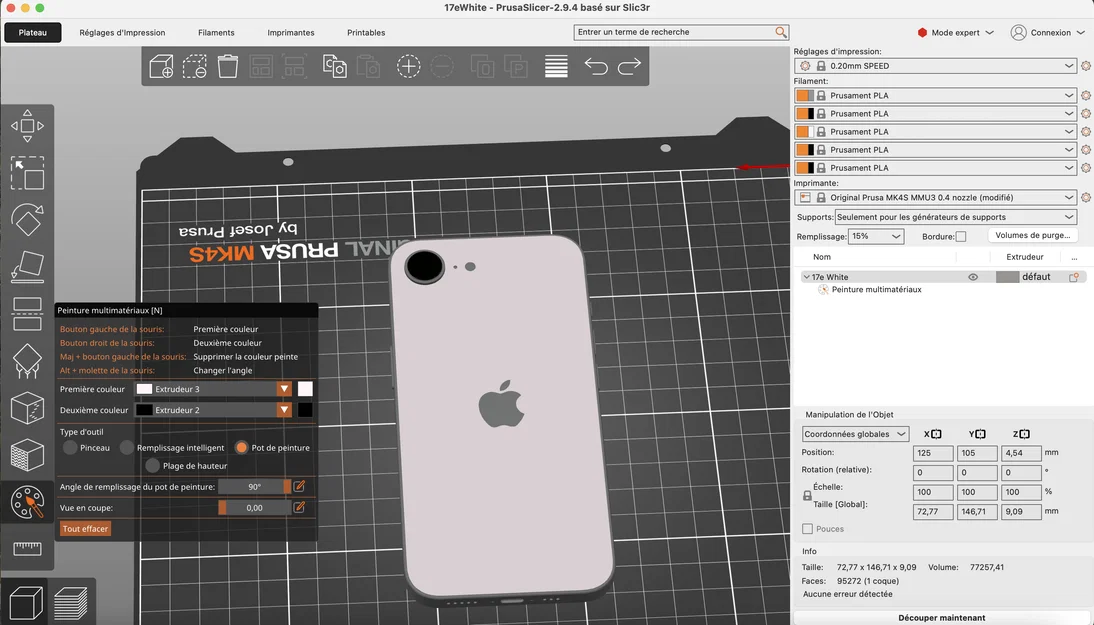
Task: Open the Supports dropdown
Action: click(955, 217)
